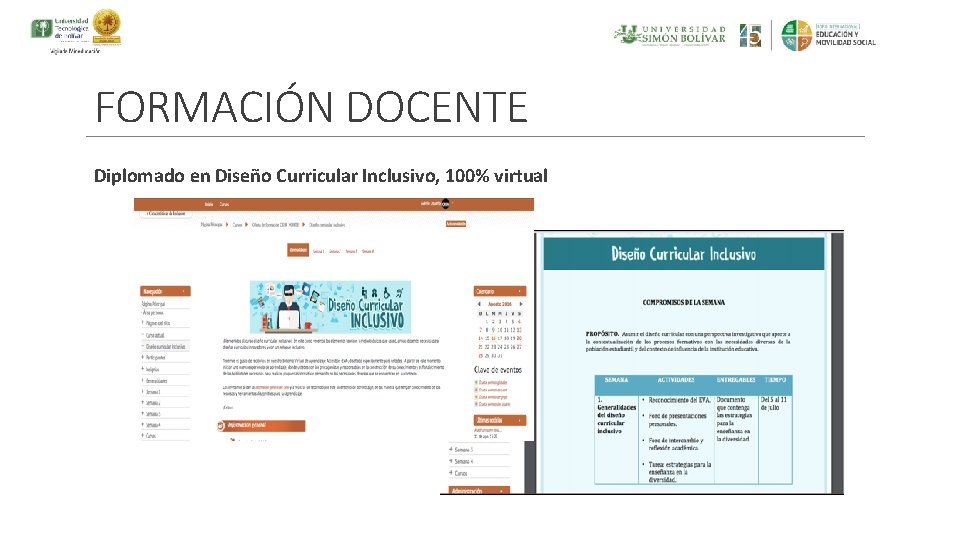
Task: Expand Páginas del sitio in navigation tree
Action: 143,323
